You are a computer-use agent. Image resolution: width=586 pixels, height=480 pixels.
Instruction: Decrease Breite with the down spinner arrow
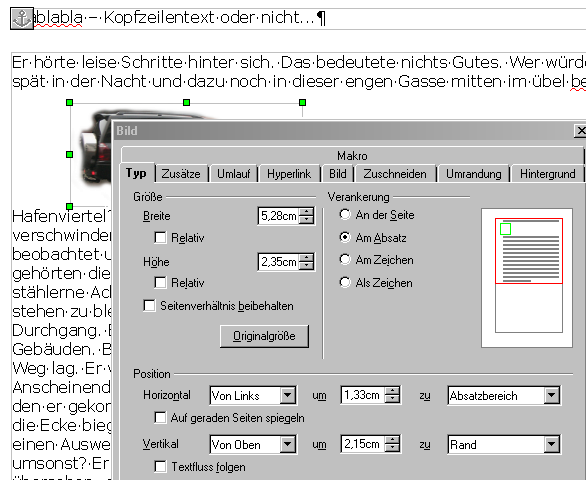[307, 220]
